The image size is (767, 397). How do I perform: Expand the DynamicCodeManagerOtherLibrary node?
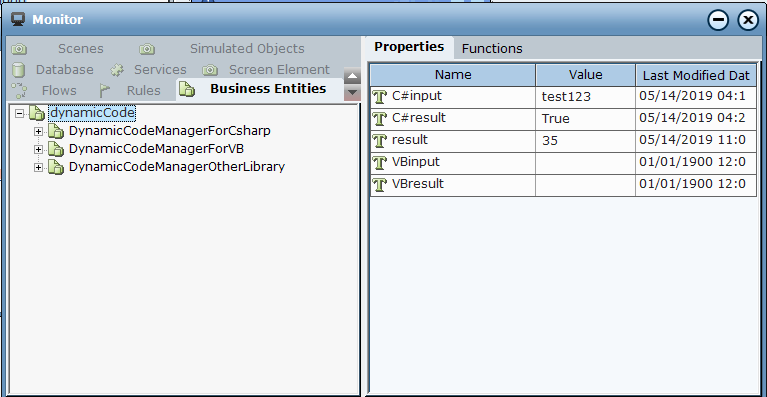(x=38, y=168)
